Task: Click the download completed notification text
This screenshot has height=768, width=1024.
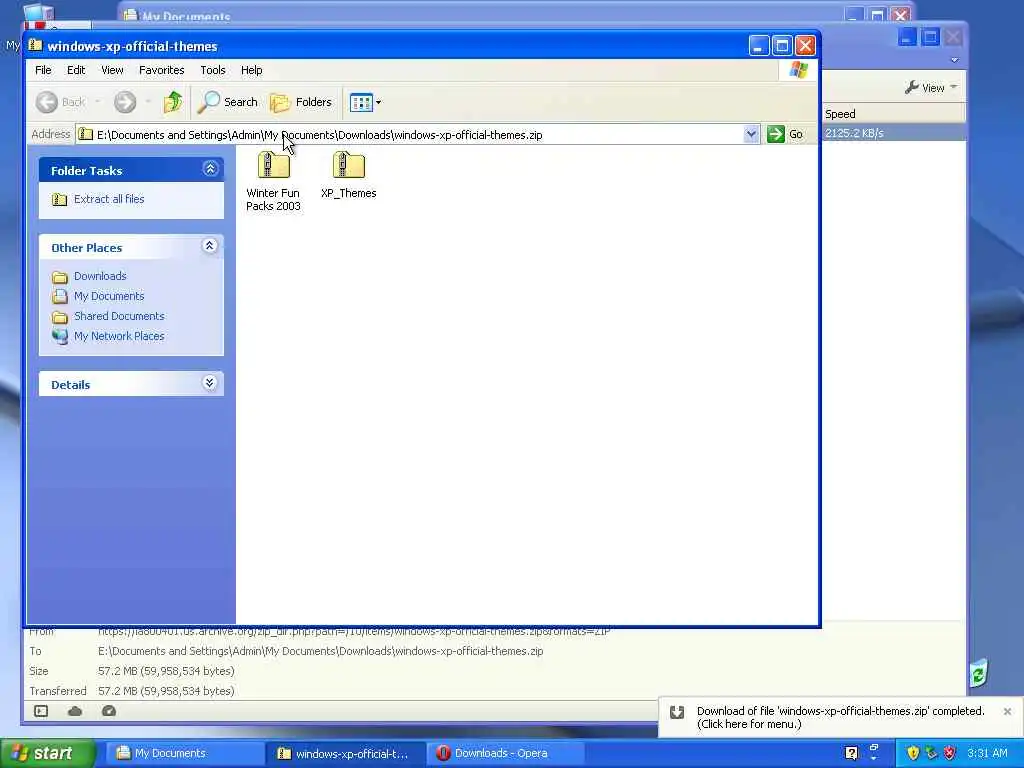Action: click(x=840, y=717)
